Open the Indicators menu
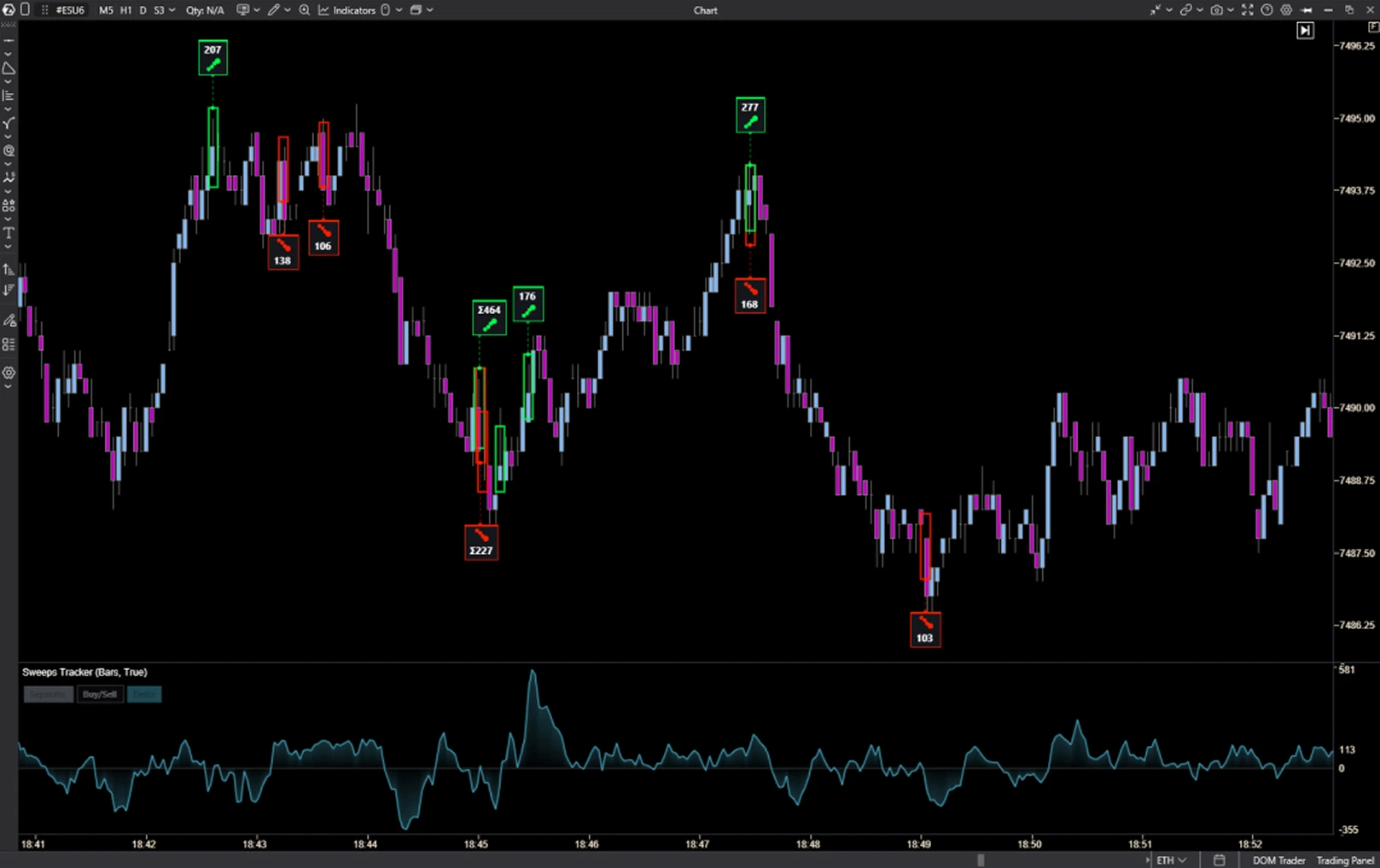1380x868 pixels. click(347, 10)
